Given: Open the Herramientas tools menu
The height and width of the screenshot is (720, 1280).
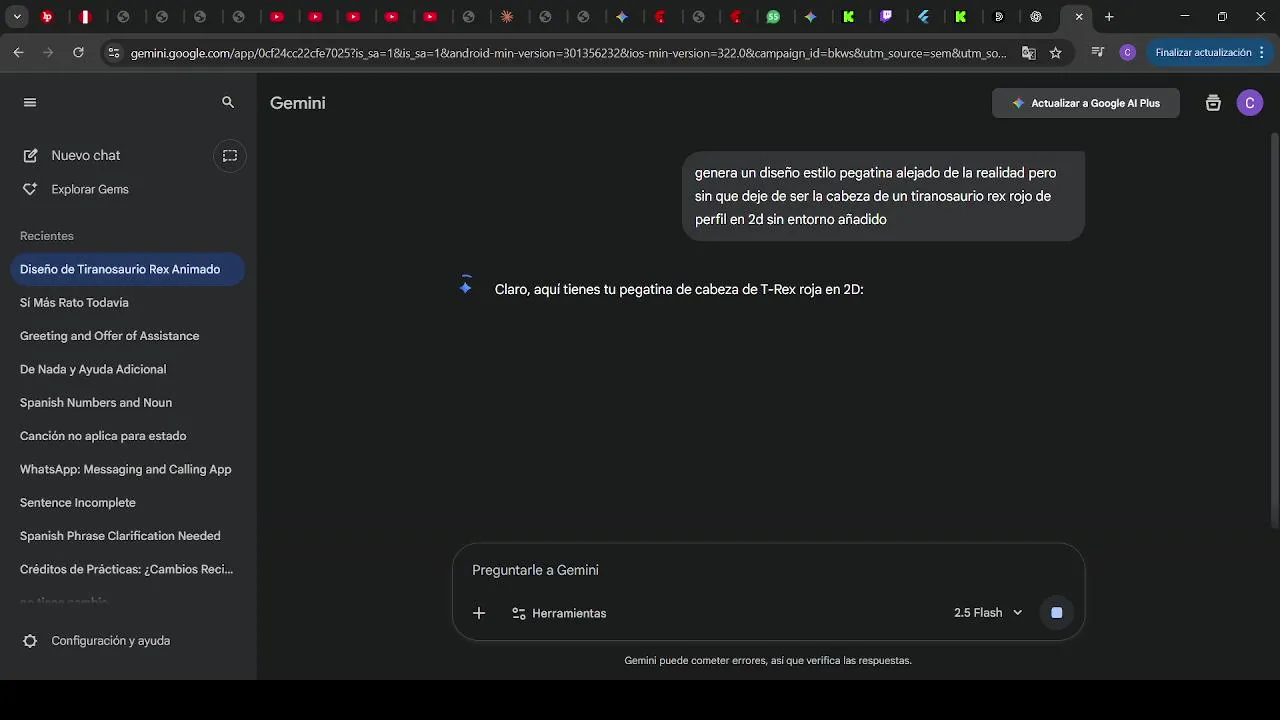Looking at the screenshot, I should 559,613.
